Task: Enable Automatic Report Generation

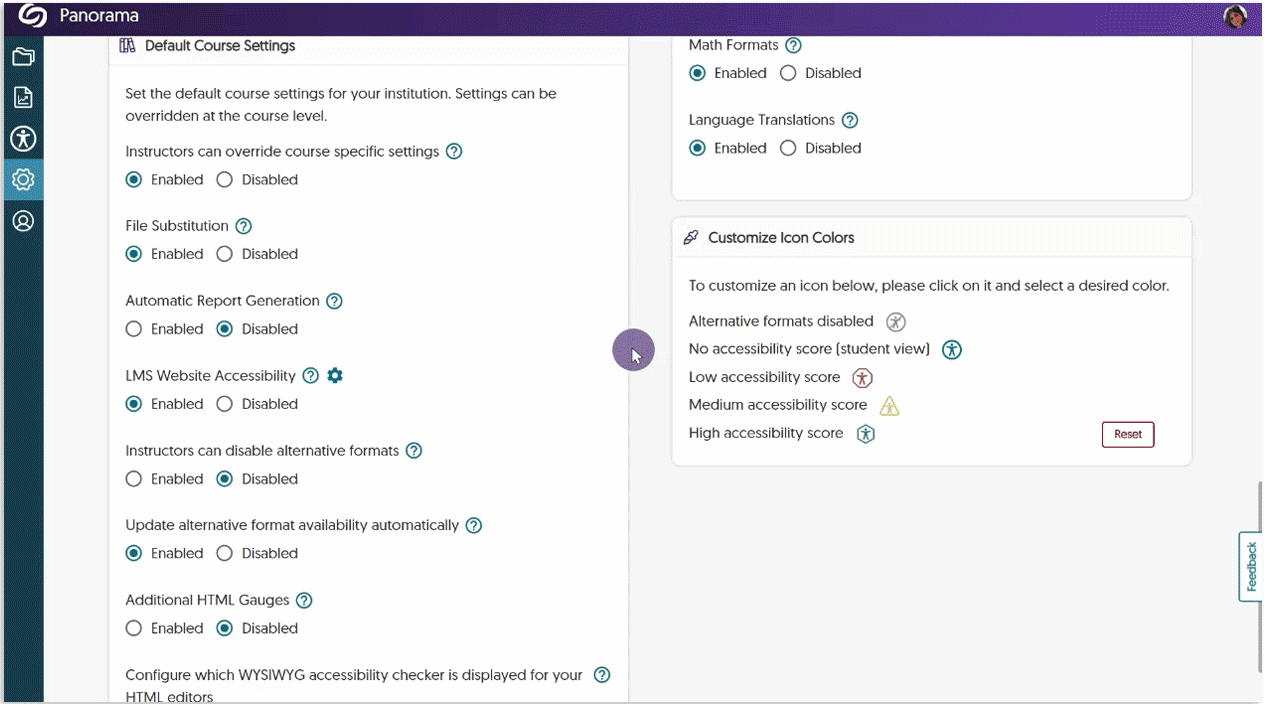Action: [x=134, y=329]
